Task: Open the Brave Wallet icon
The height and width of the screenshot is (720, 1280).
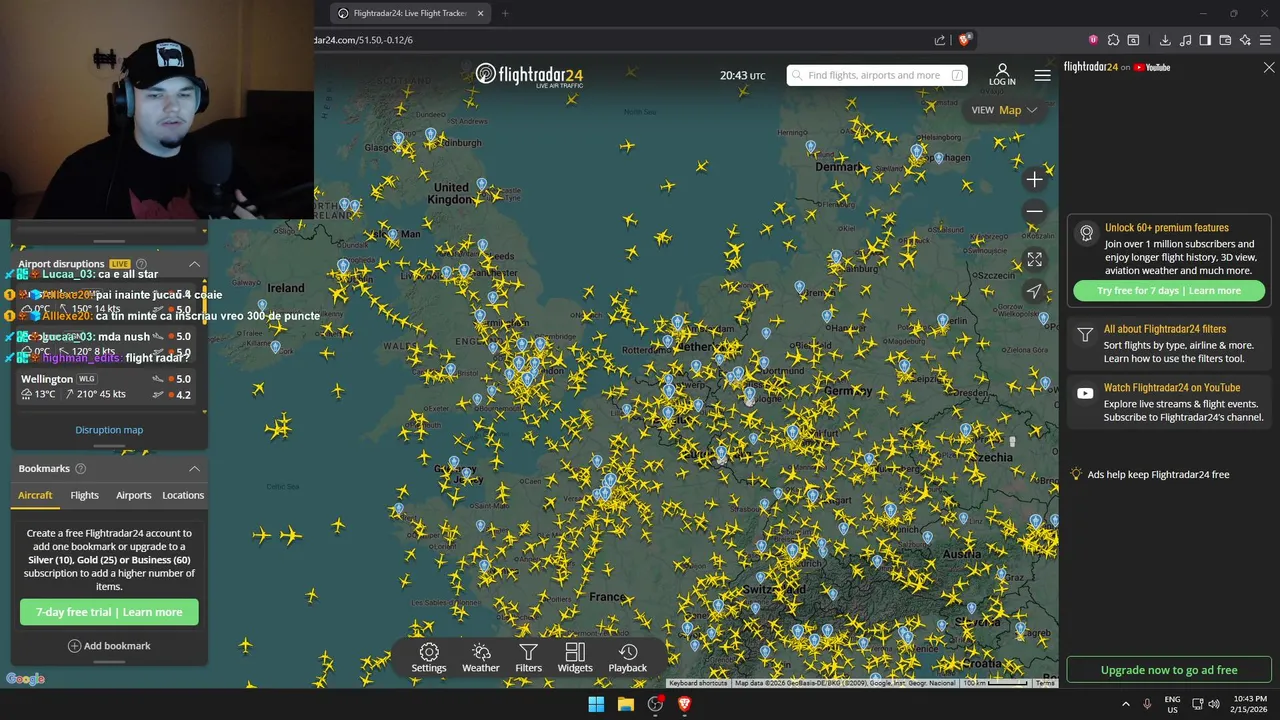Action: coord(1225,40)
